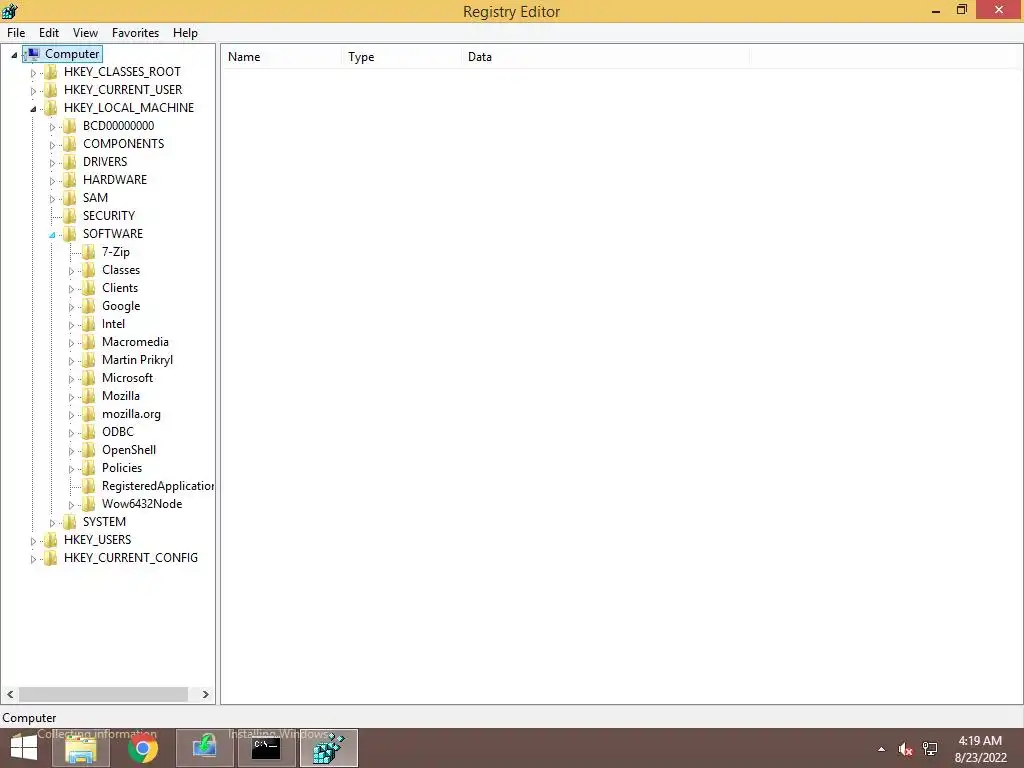Click the Mozilla folder icon
The height and width of the screenshot is (768, 1024).
89,396
